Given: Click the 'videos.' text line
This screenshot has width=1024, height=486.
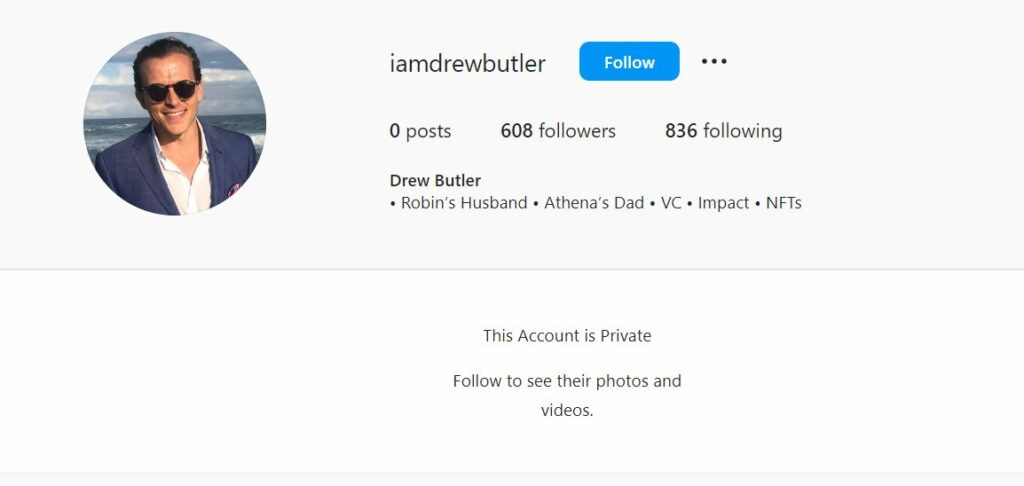Looking at the screenshot, I should pos(567,411).
